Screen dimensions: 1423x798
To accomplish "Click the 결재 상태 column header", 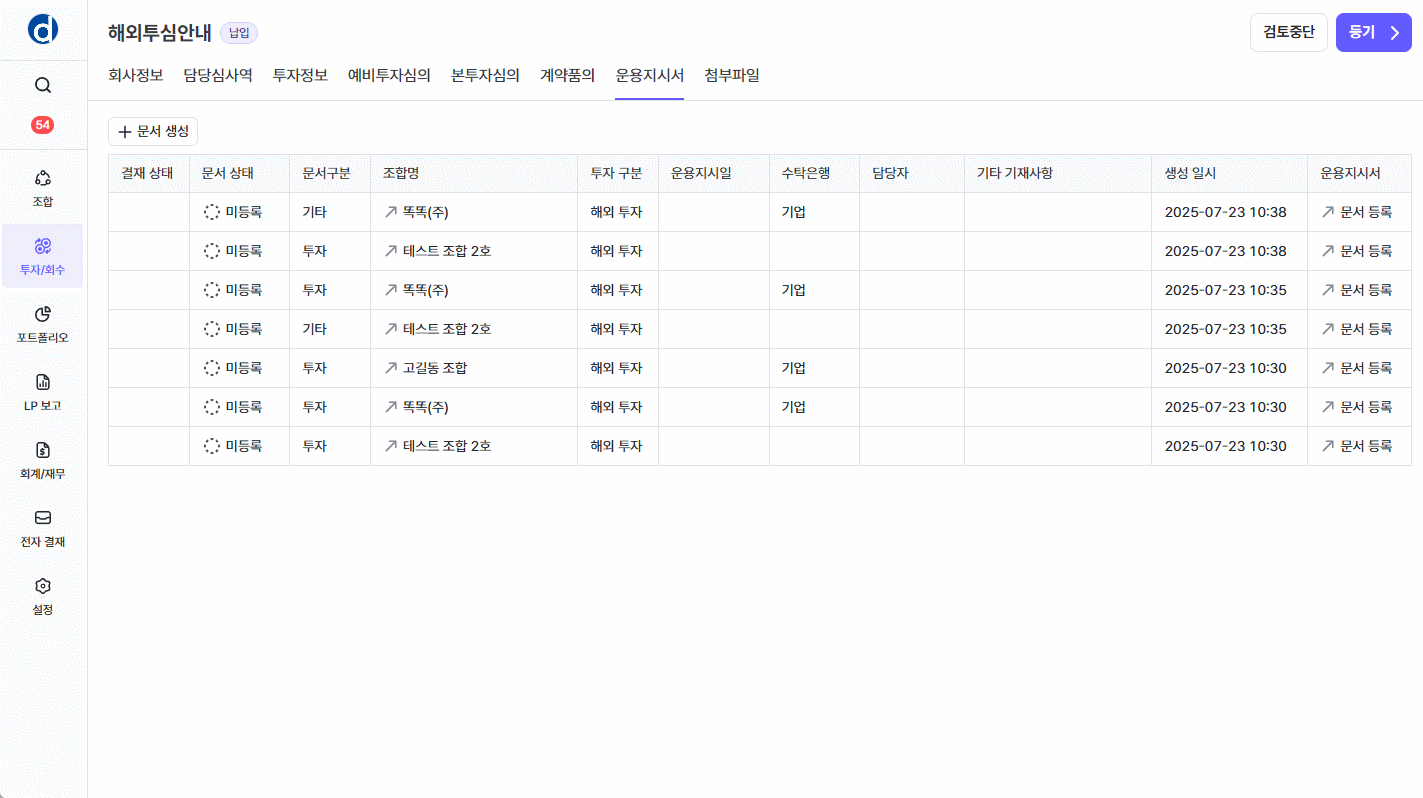I will pyautogui.click(x=148, y=173).
